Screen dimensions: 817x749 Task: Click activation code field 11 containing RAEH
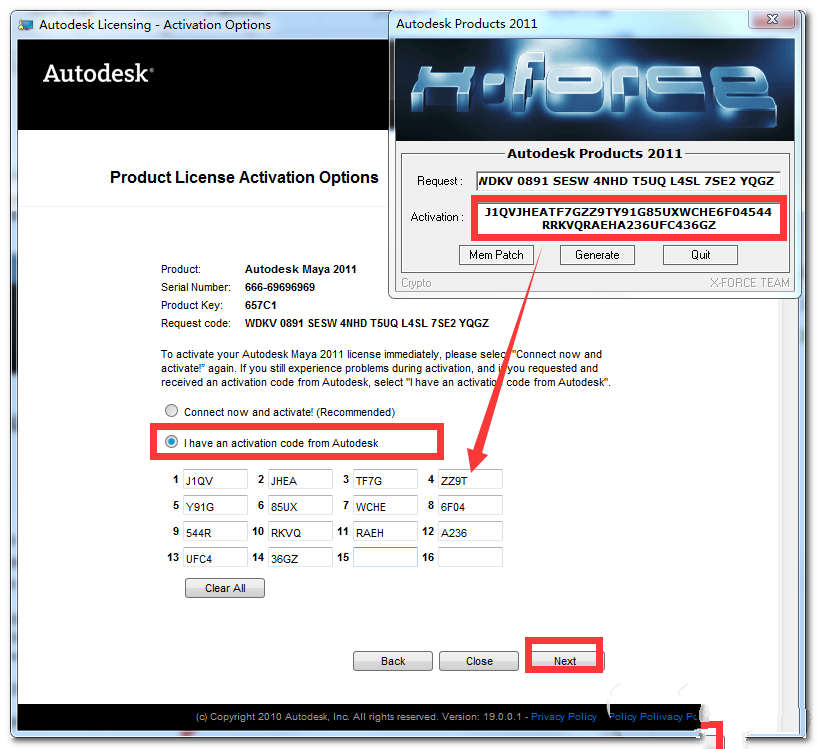385,532
